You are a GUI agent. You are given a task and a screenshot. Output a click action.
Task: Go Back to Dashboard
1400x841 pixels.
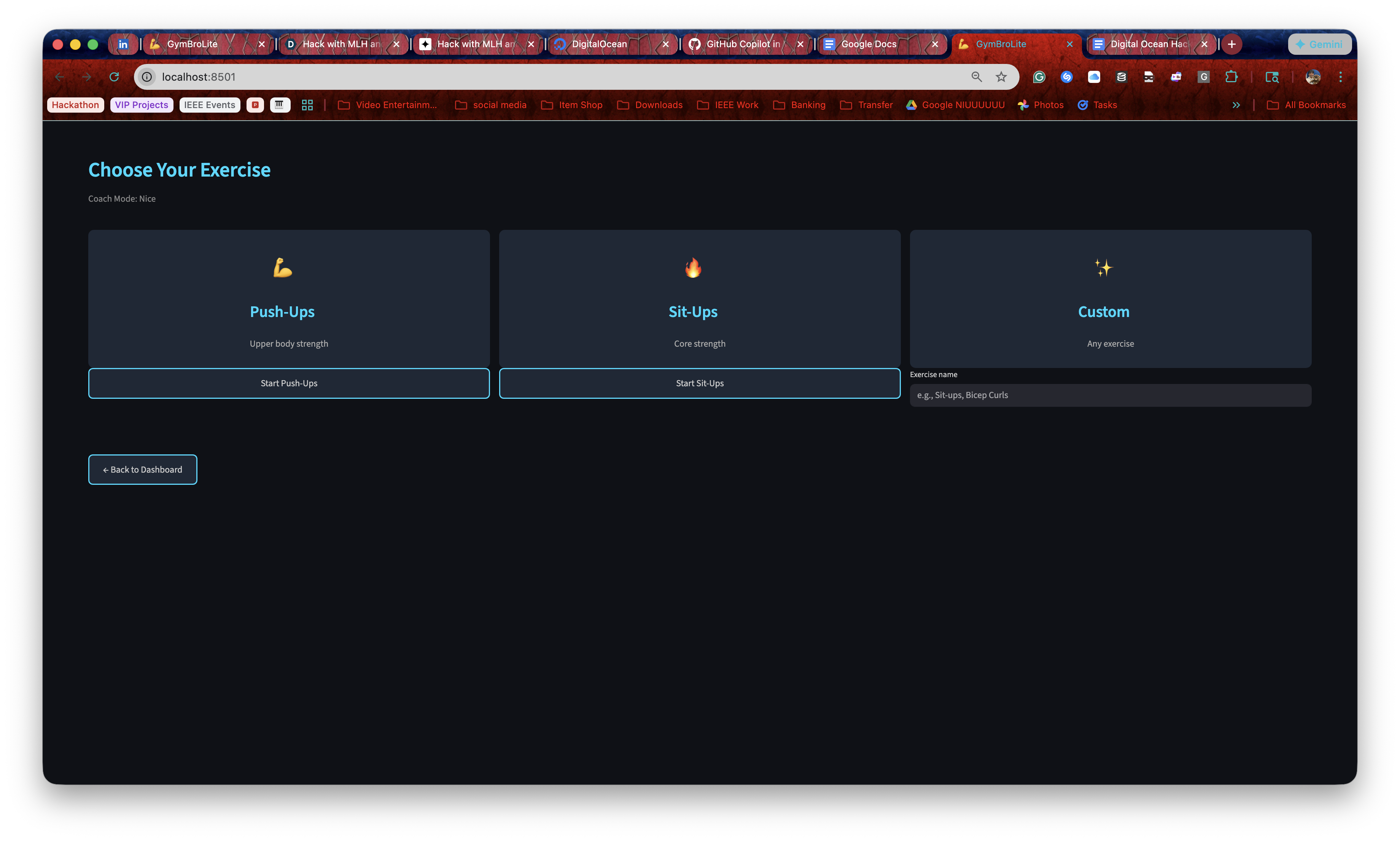(143, 469)
